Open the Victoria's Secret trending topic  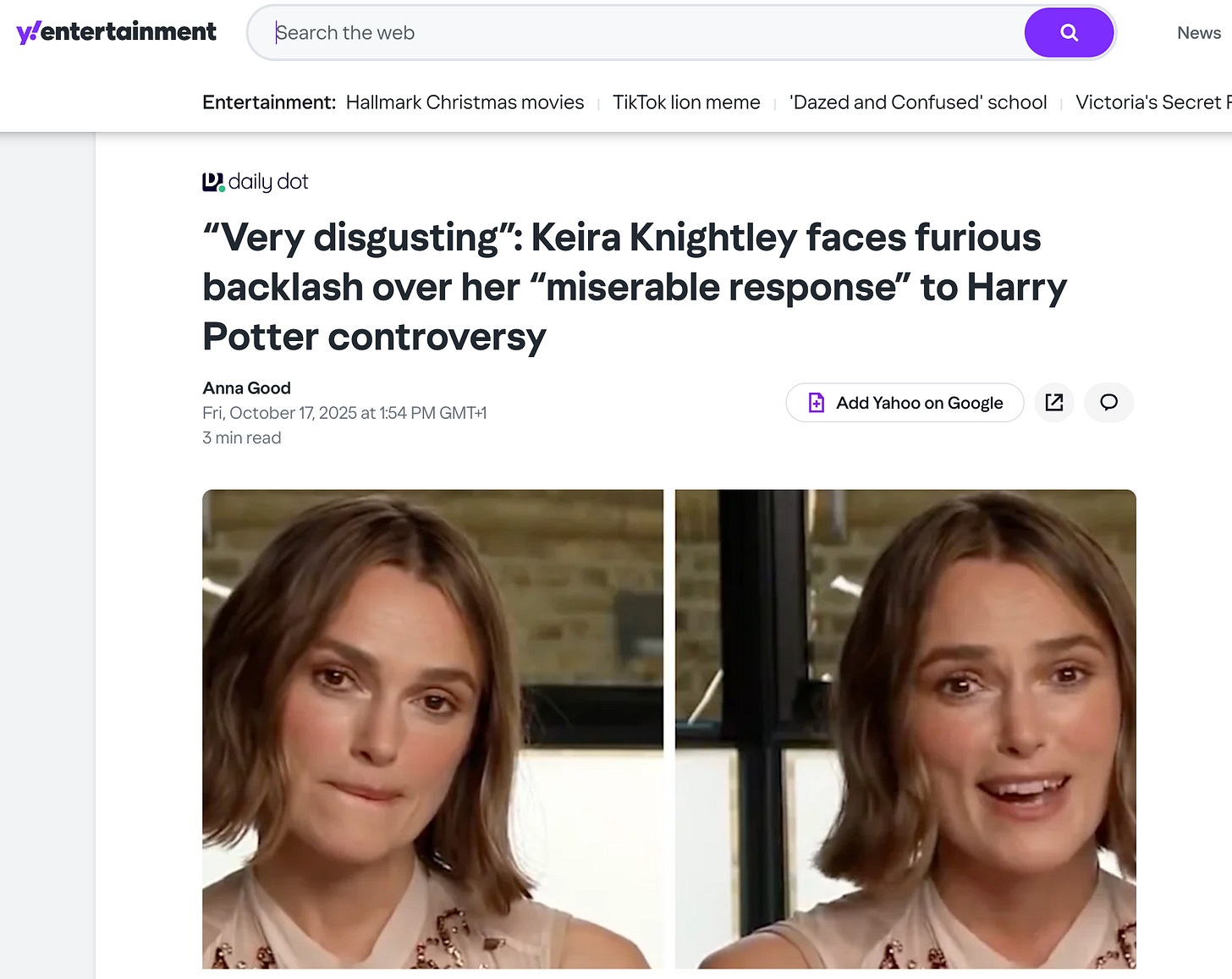(x=1153, y=102)
